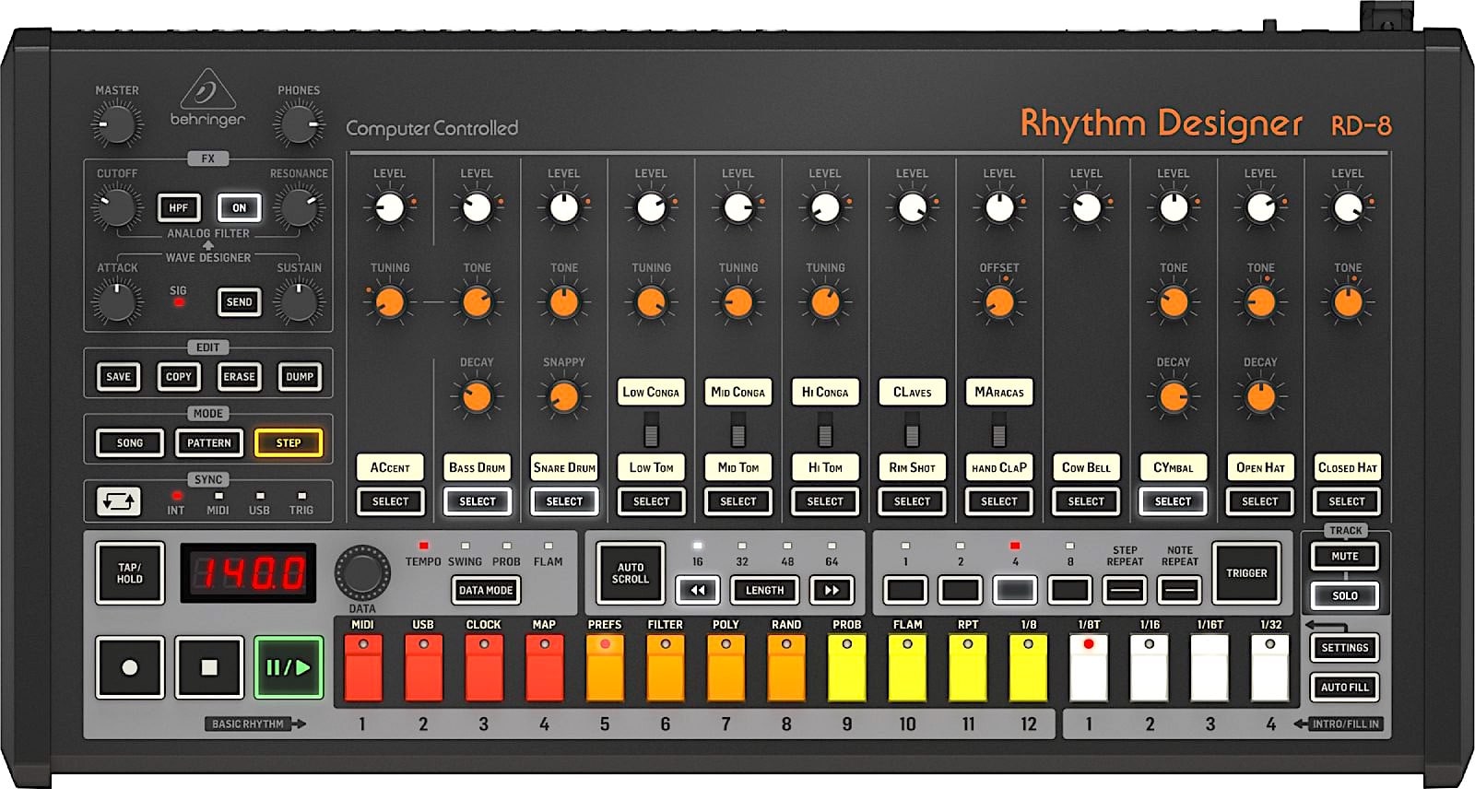Click the rewind double-arrow button
Image resolution: width=1475 pixels, height=812 pixels.
[x=698, y=590]
